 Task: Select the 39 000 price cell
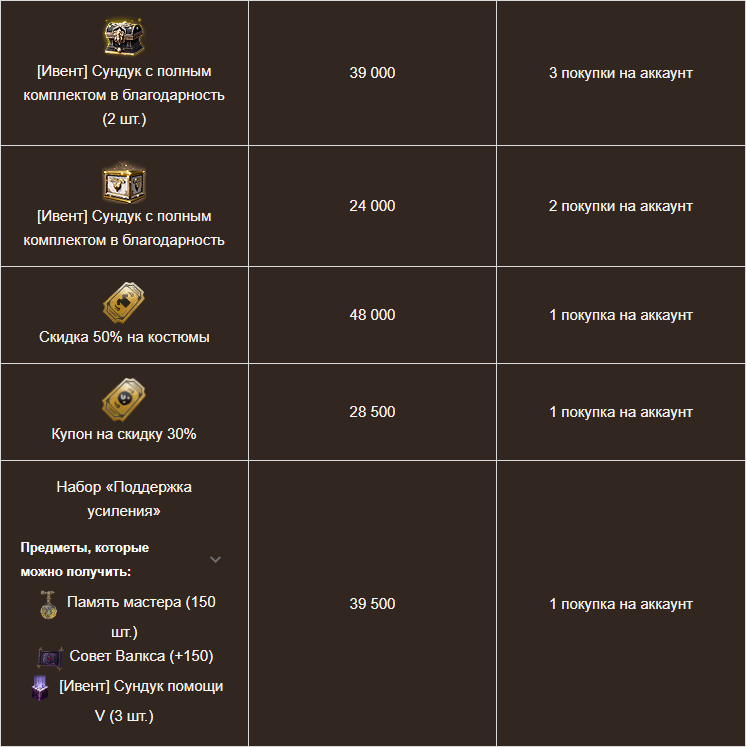pyautogui.click(x=372, y=73)
